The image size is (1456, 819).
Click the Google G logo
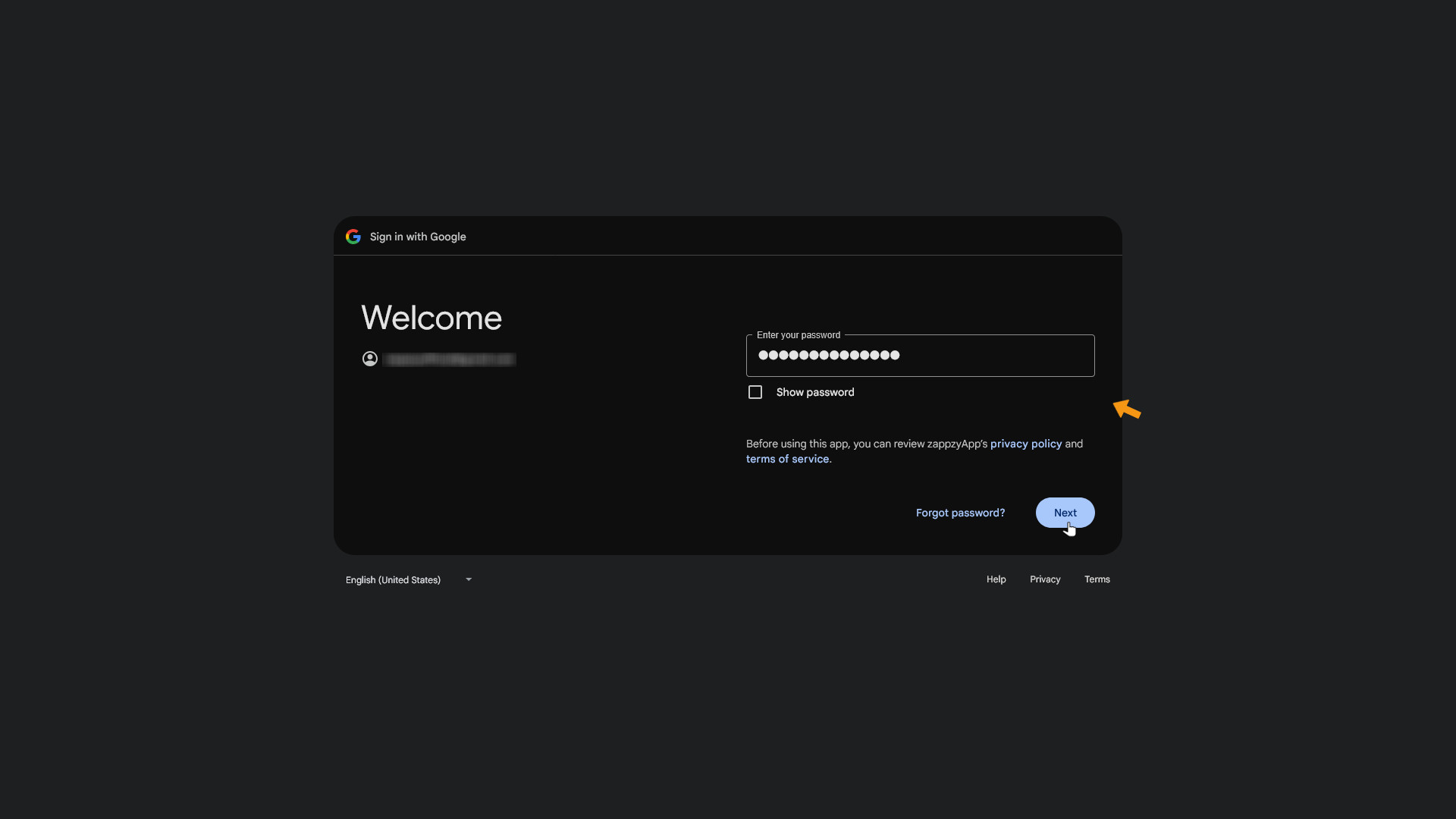pyautogui.click(x=353, y=237)
